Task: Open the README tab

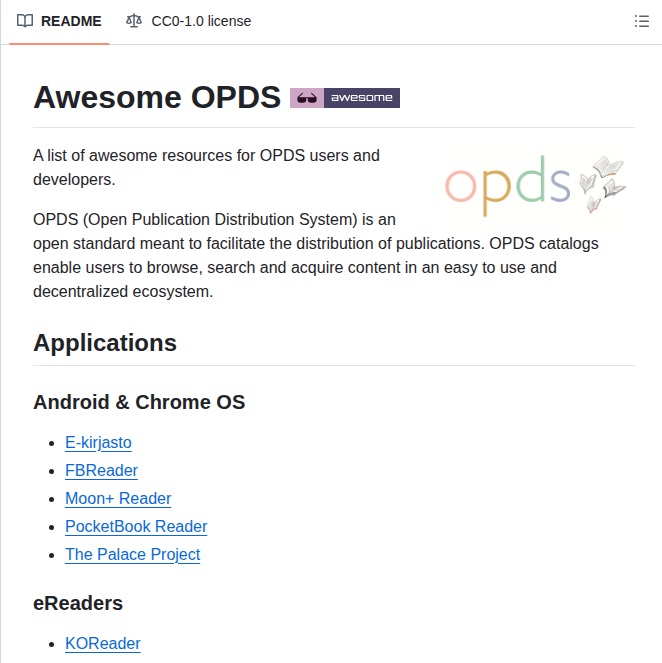Action: 59,21
